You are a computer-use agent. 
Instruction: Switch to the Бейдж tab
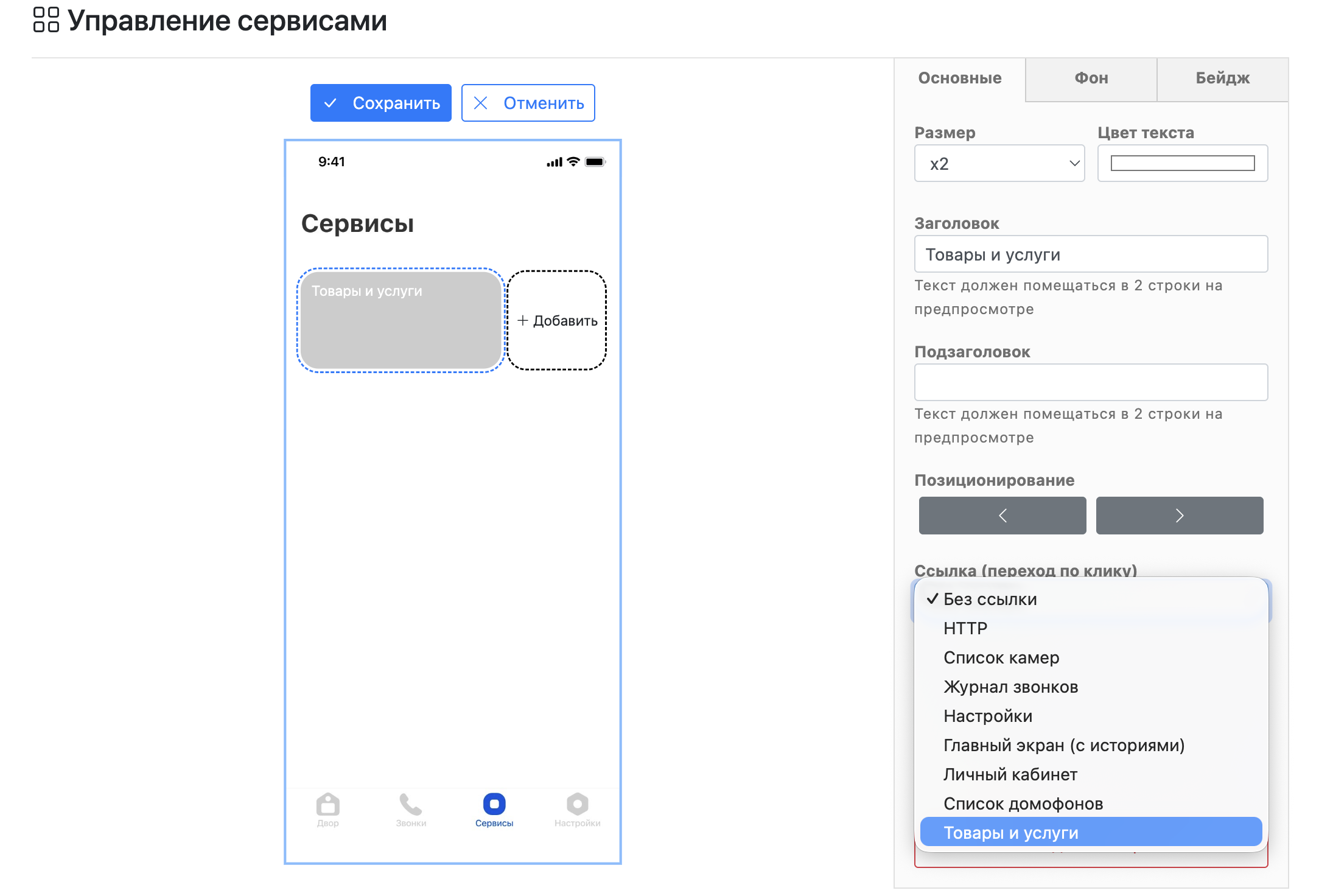1222,78
